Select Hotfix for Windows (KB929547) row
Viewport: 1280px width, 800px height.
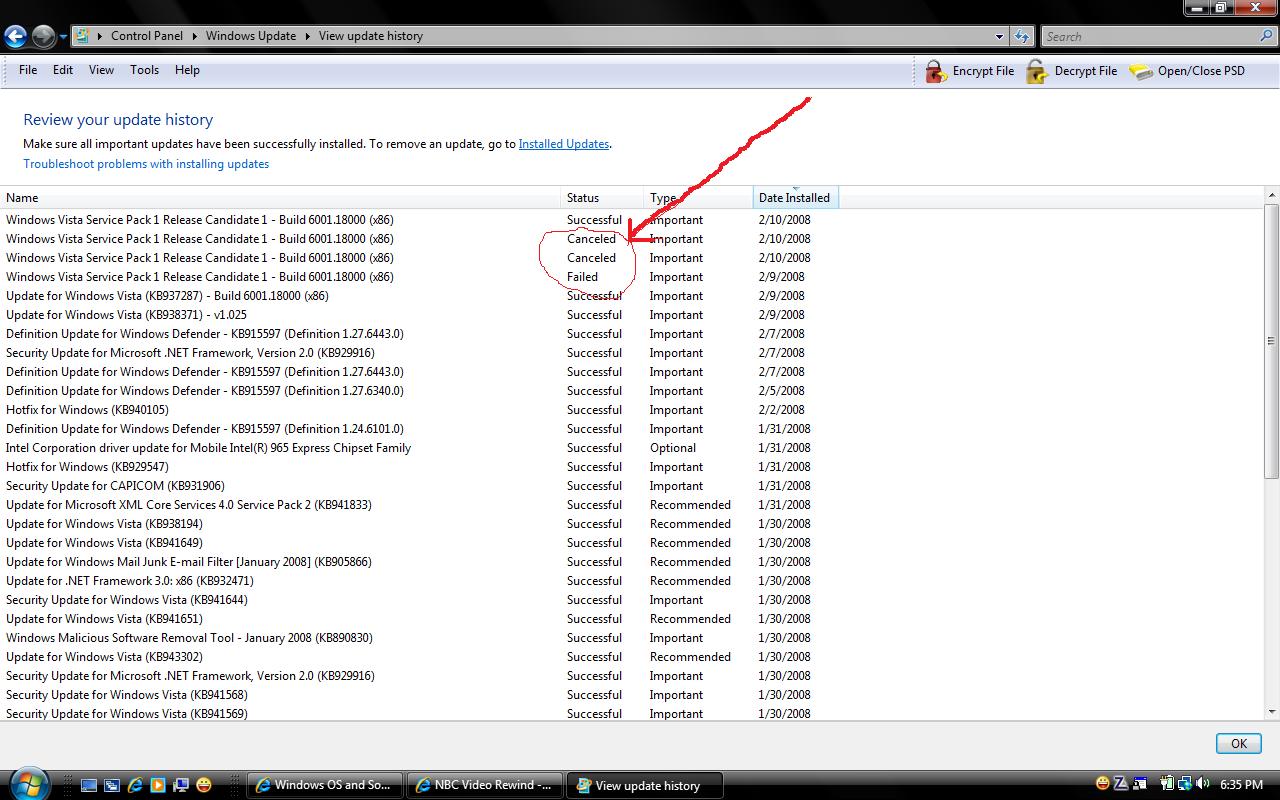(x=420, y=467)
